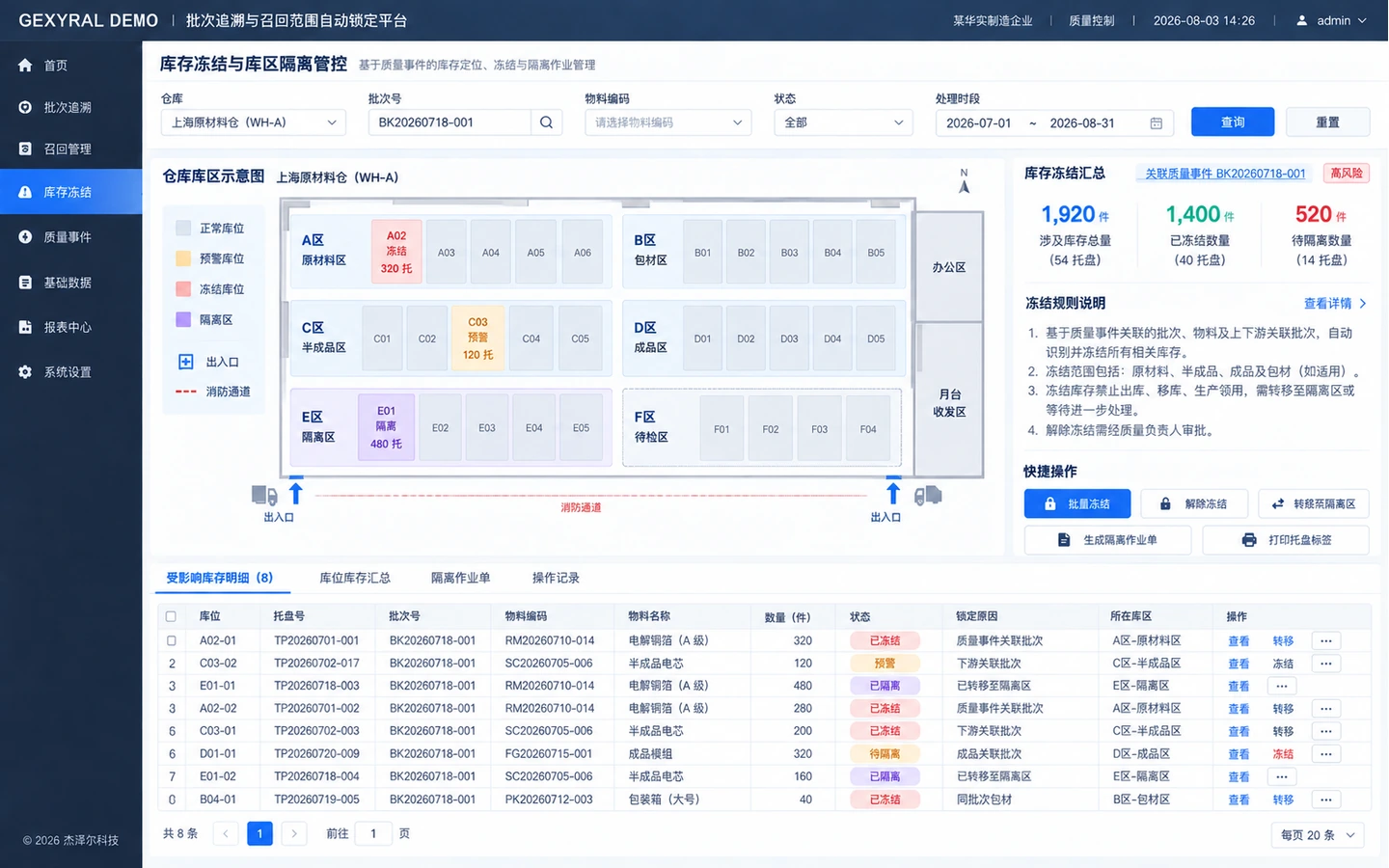Click admin user avatar icon
Viewport: 1389px width, 868px height.
click(x=1301, y=20)
